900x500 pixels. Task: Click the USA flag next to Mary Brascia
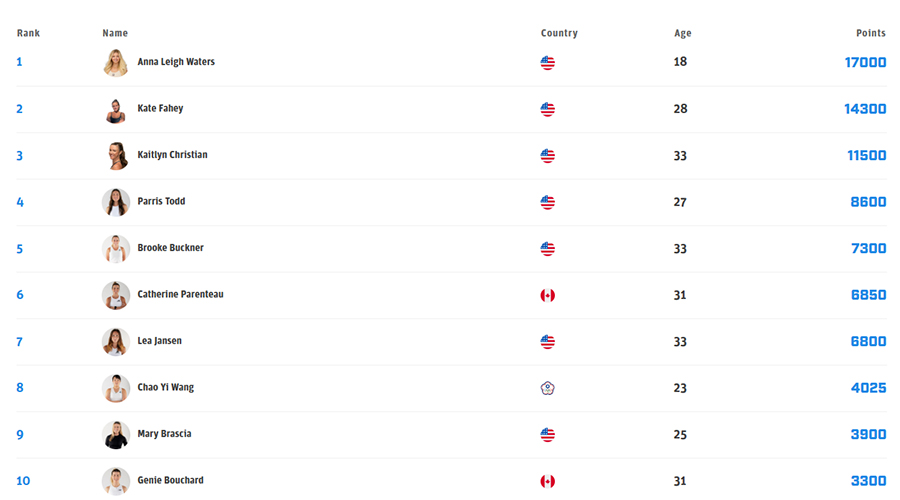[x=547, y=435]
